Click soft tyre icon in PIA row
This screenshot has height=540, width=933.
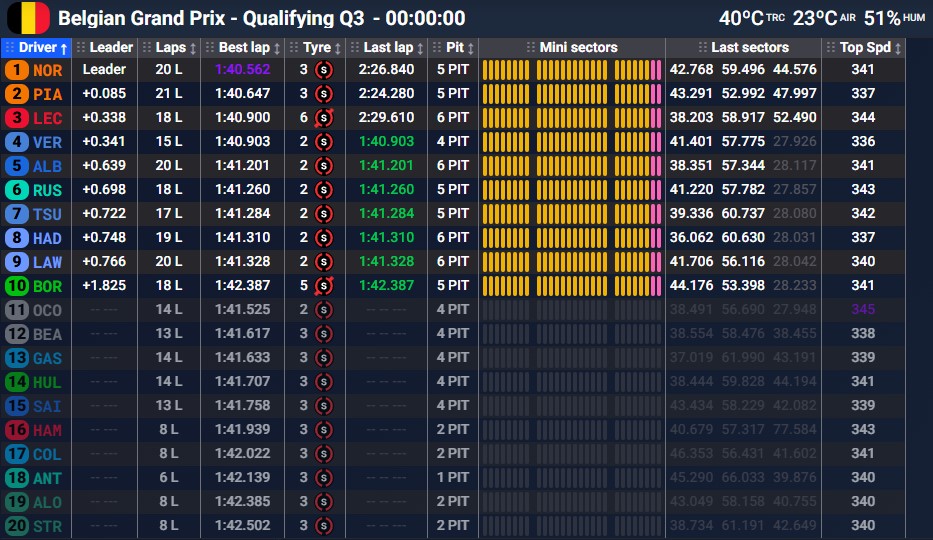[324, 93]
